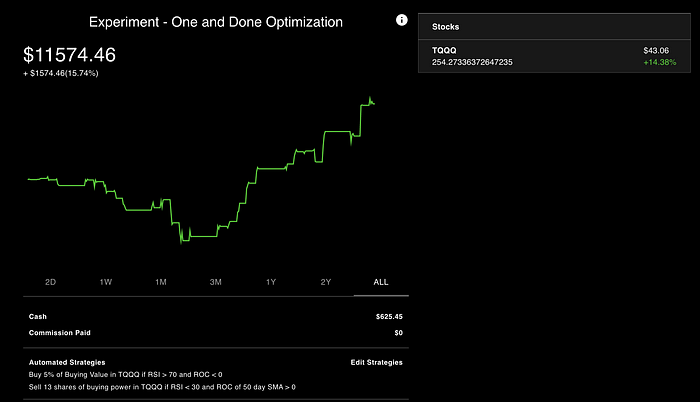Open Edit Strategies
This screenshot has width=700, height=402.
pyautogui.click(x=376, y=362)
